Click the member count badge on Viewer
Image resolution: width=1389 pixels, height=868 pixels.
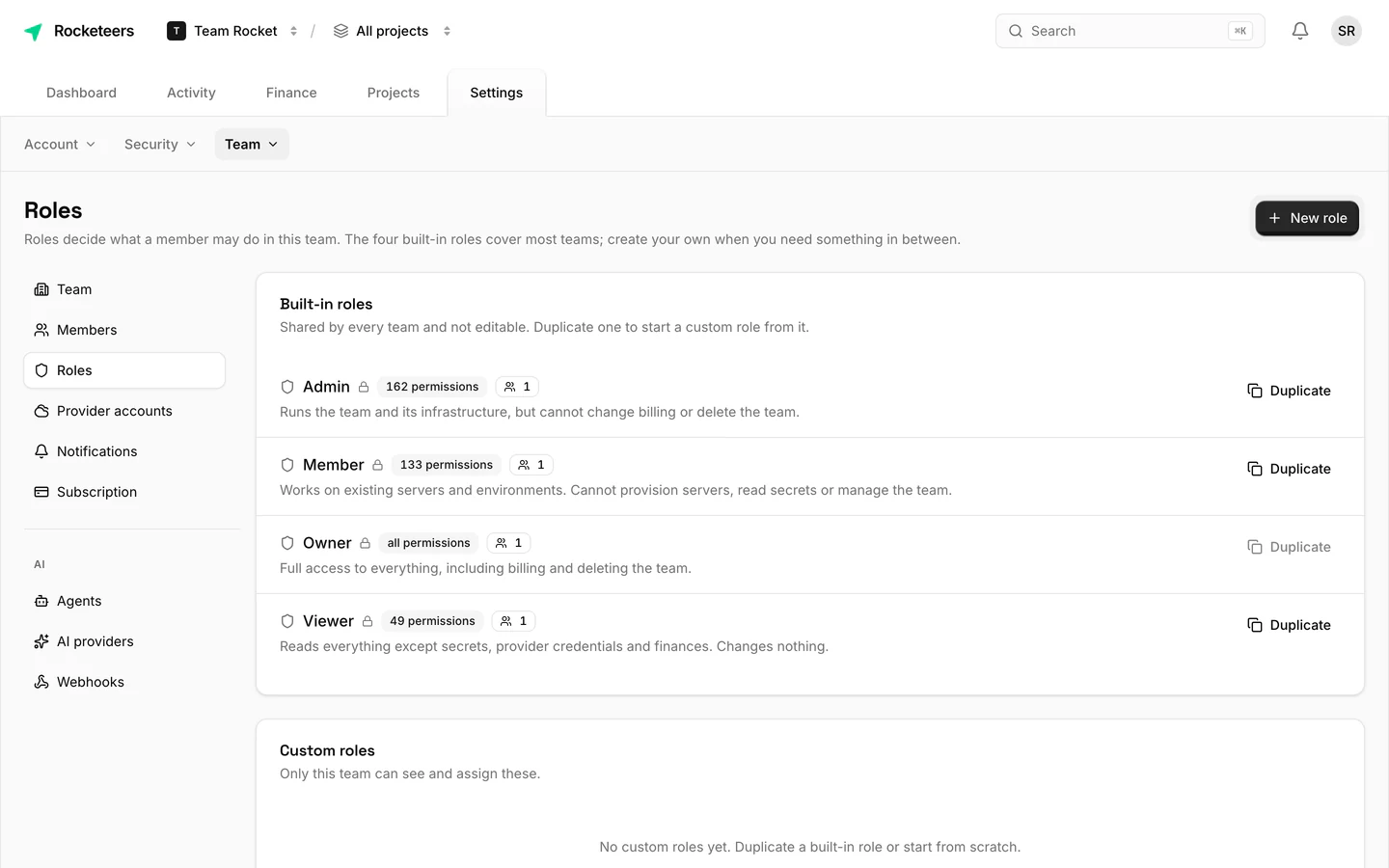click(x=514, y=621)
